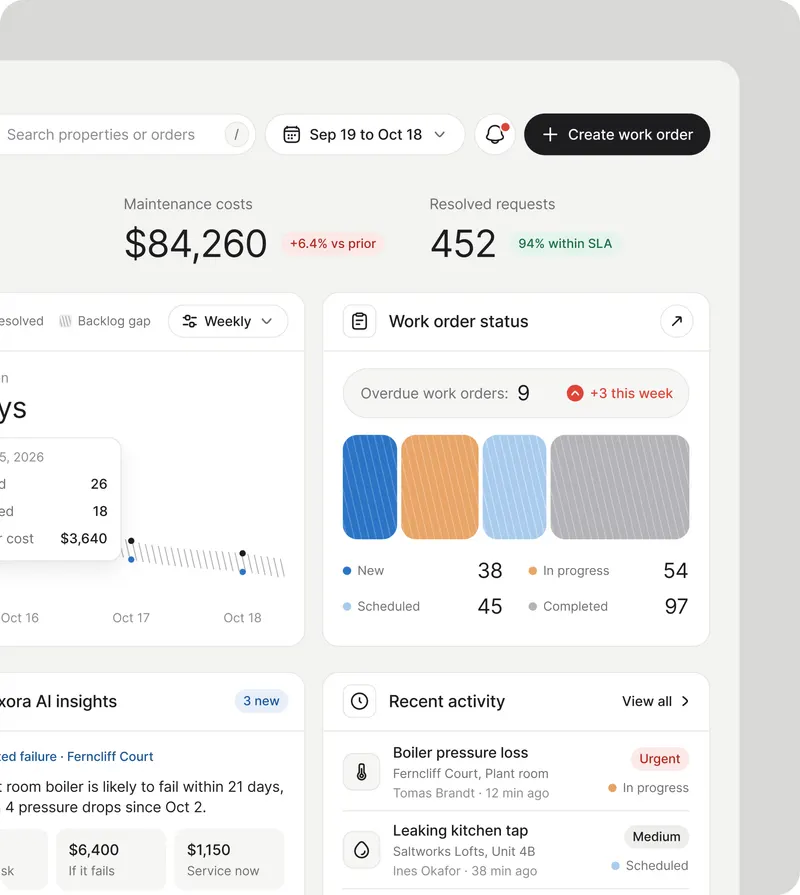800x895 pixels.
Task: Click Create work order button
Action: [617, 134]
